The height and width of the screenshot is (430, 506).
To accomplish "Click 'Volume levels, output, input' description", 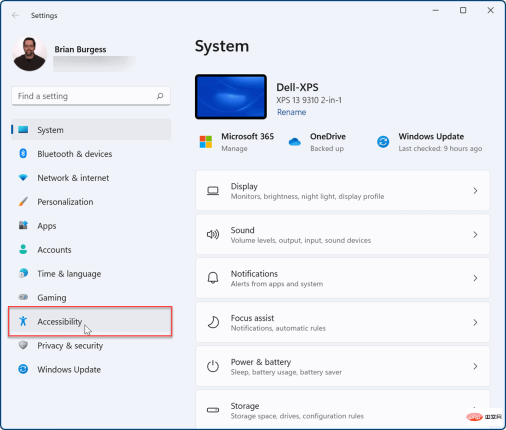I will click(x=301, y=240).
